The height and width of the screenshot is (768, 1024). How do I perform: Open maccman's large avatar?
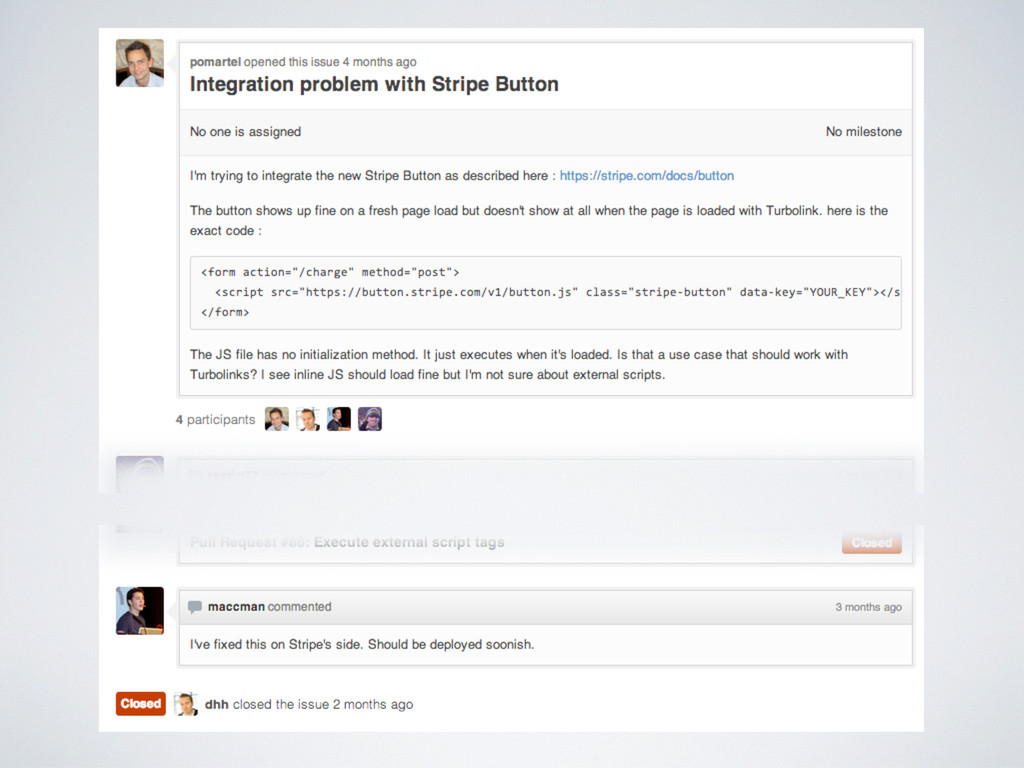pos(140,611)
